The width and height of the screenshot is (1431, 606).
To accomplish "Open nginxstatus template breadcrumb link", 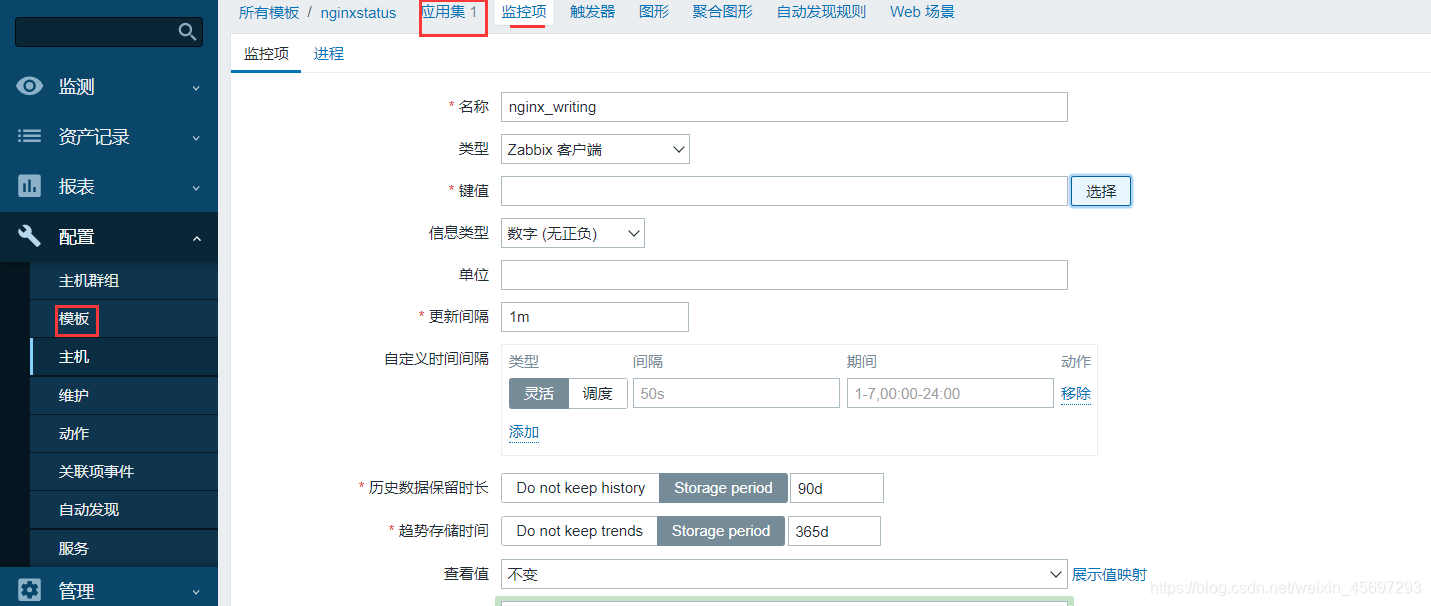I will [358, 12].
